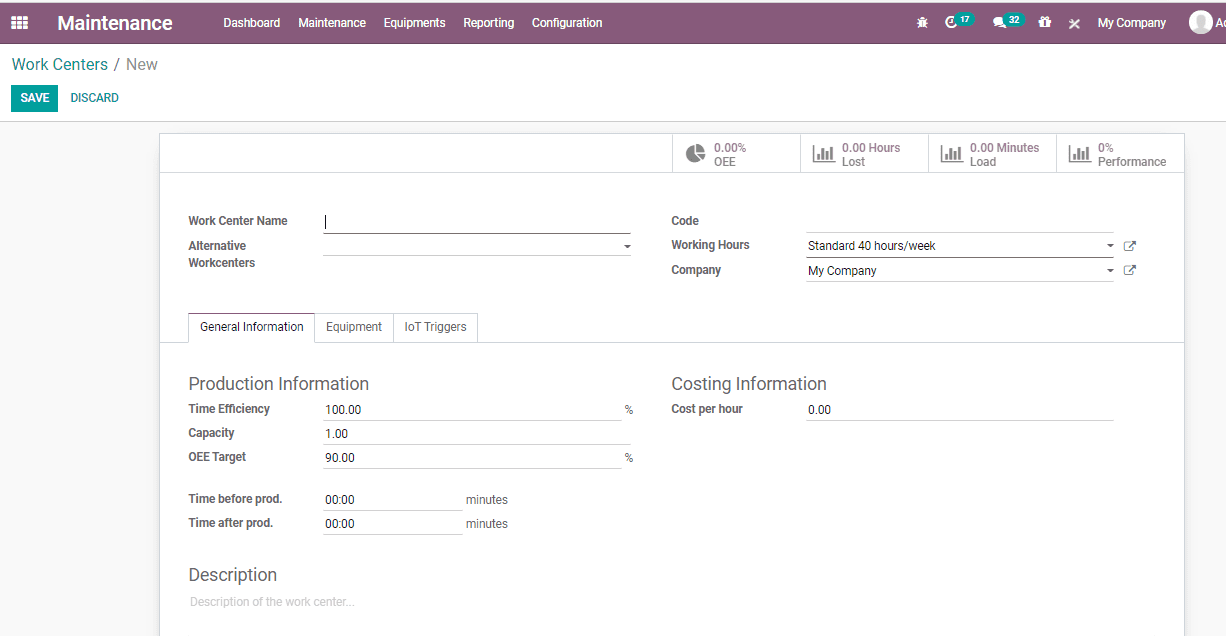1226x636 pixels.
Task: Open the messages conversations icon
Action: click(1002, 22)
